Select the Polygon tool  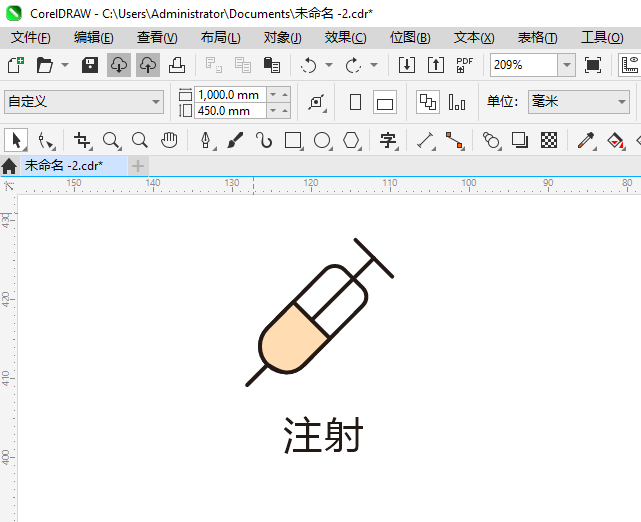[351, 140]
